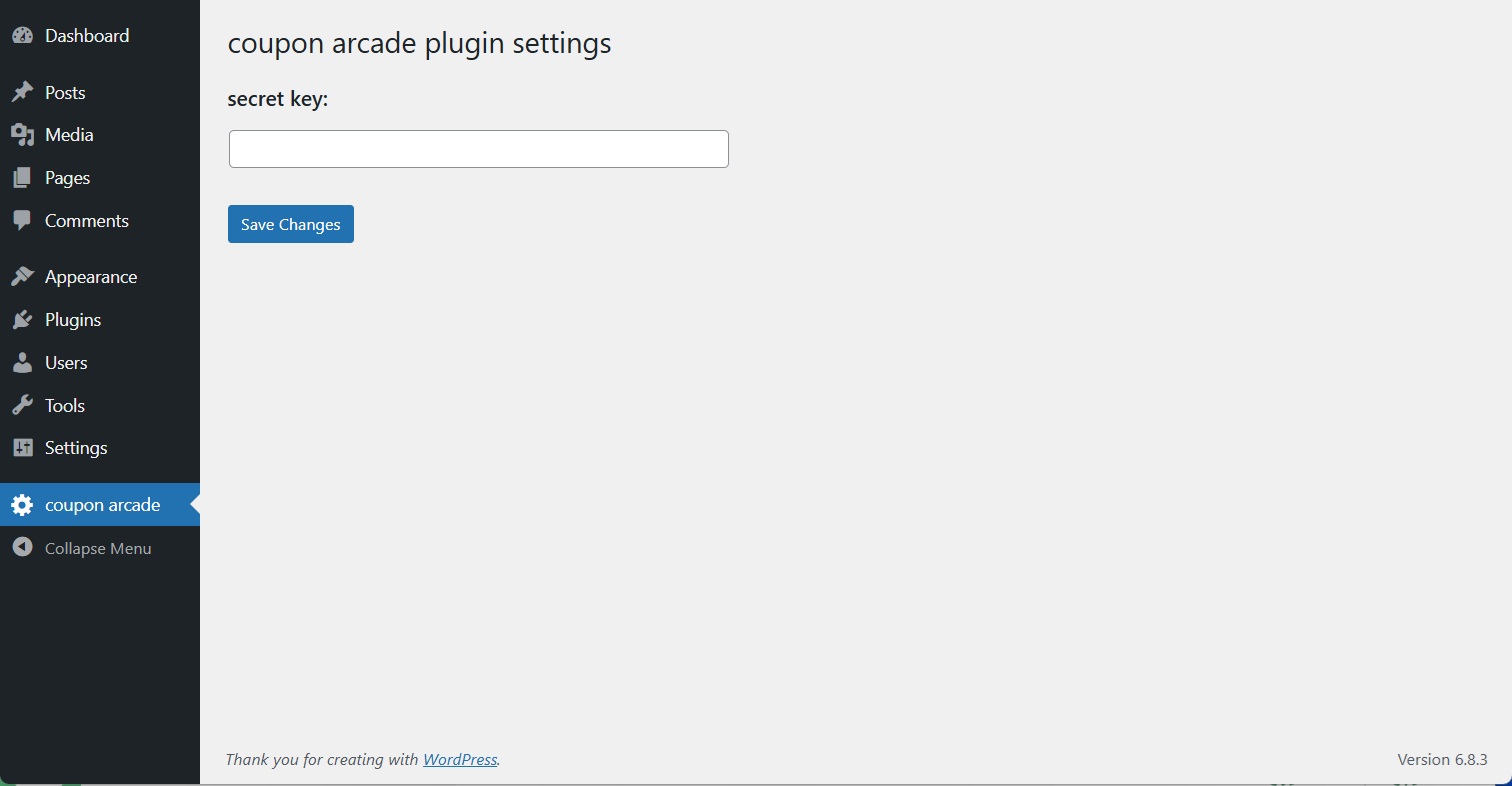This screenshot has height=786, width=1512.
Task: Open the Appearance menu label
Action: [x=91, y=277]
